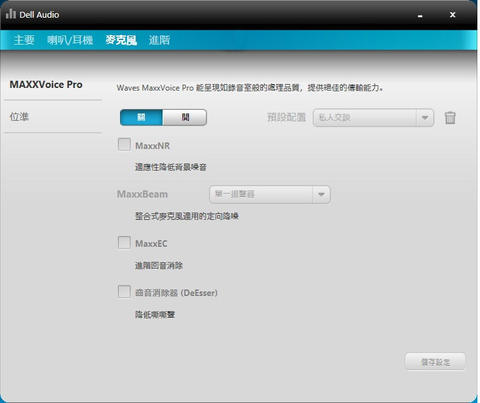
Task: Click the preset dropdown arrow
Action: tap(425, 118)
